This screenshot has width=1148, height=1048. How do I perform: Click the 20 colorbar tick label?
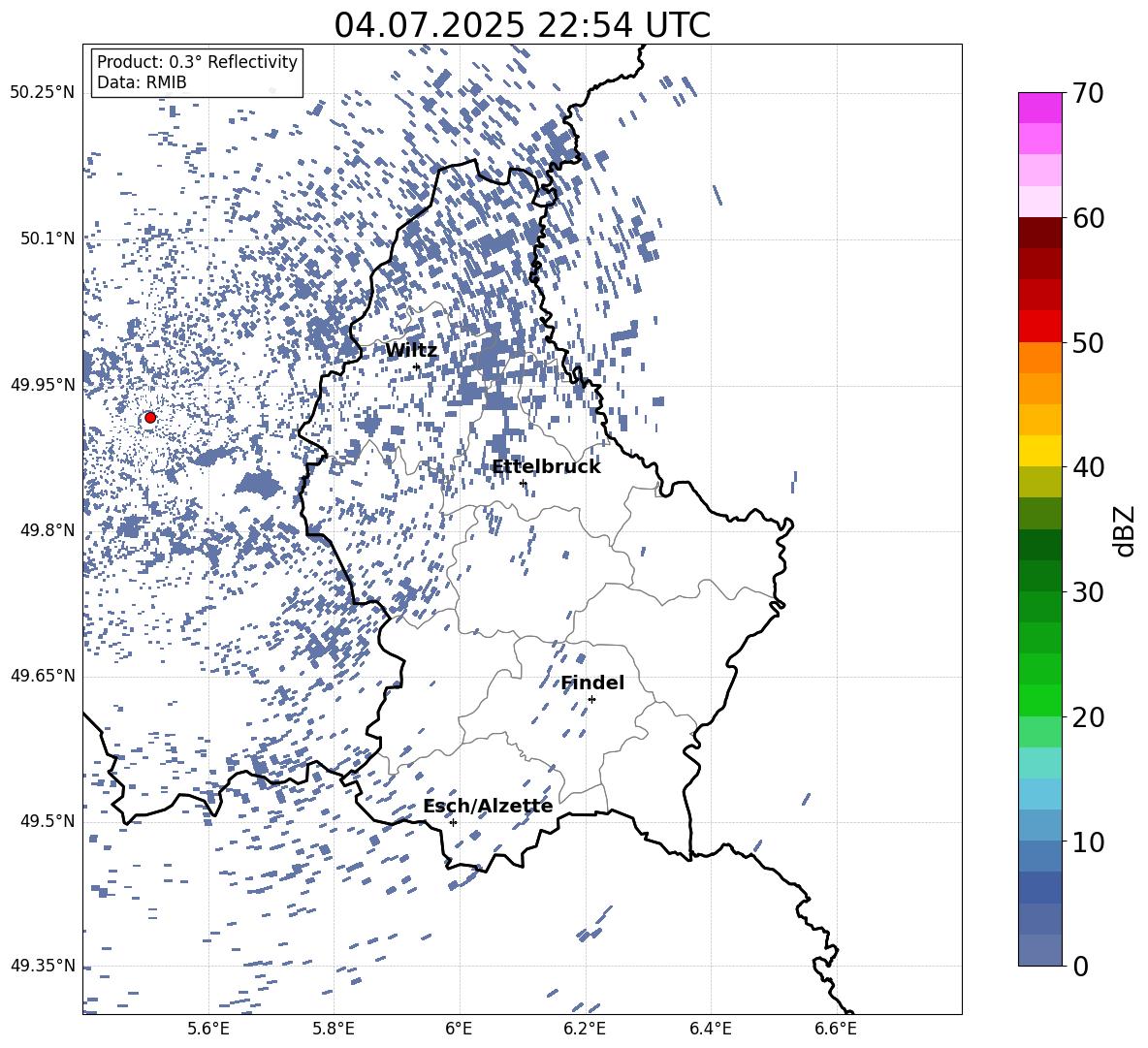[x=1088, y=717]
